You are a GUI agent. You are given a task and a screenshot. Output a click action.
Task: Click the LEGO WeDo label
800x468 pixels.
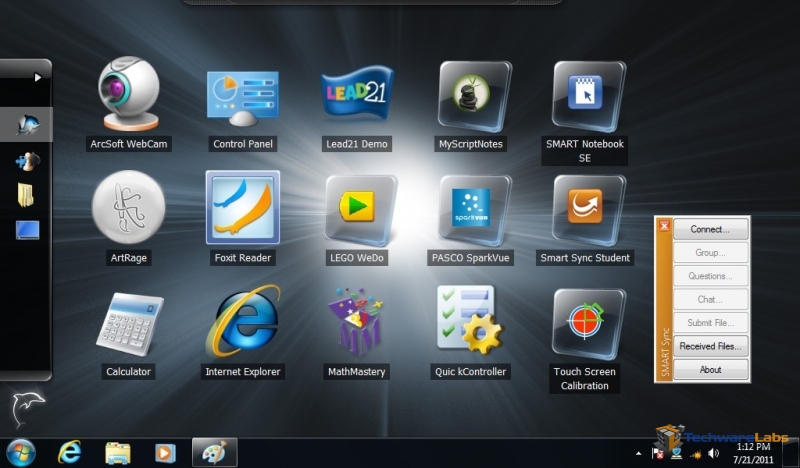click(357, 258)
